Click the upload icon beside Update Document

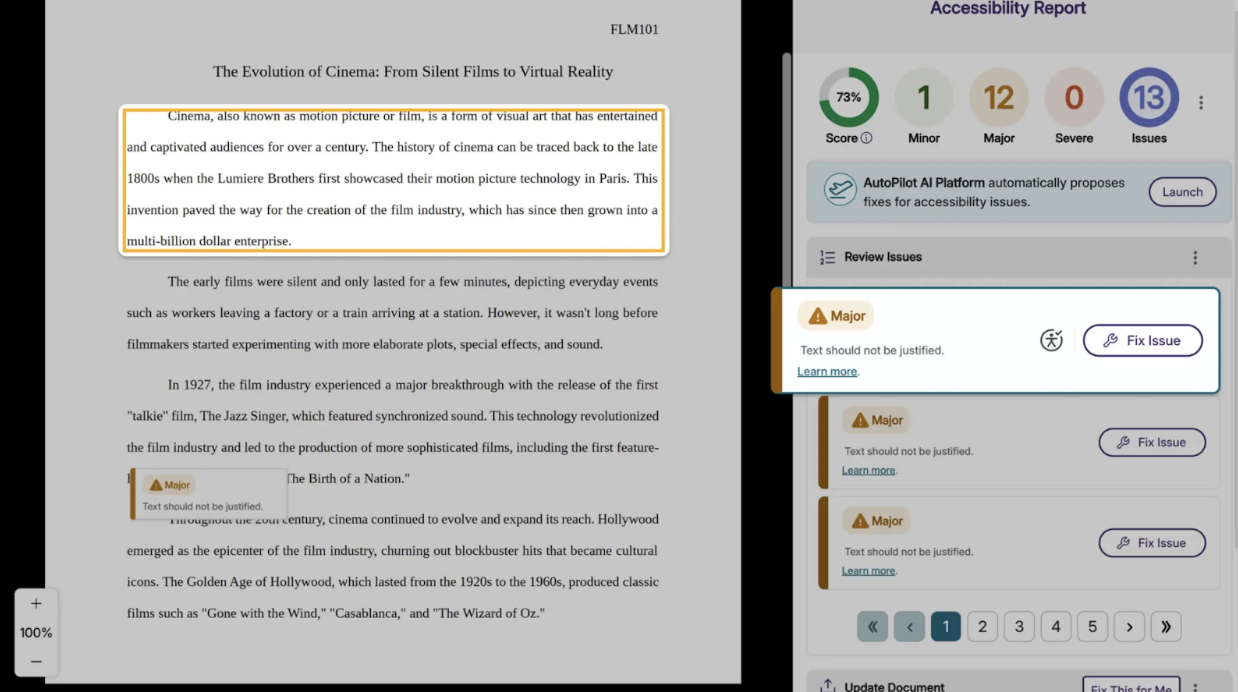[827, 685]
